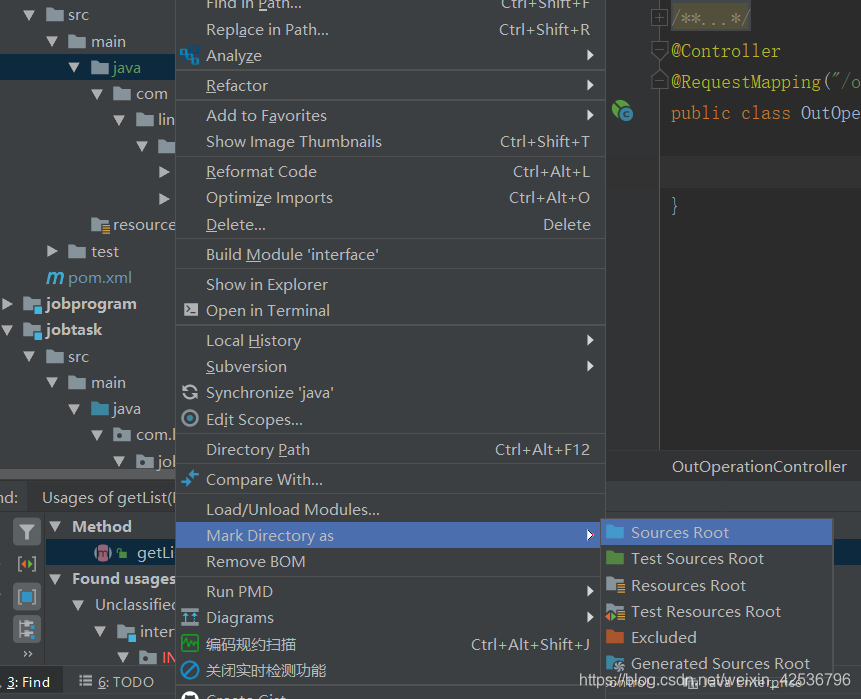Click the Compare With arrows icon
The image size is (861, 699).
190,478
